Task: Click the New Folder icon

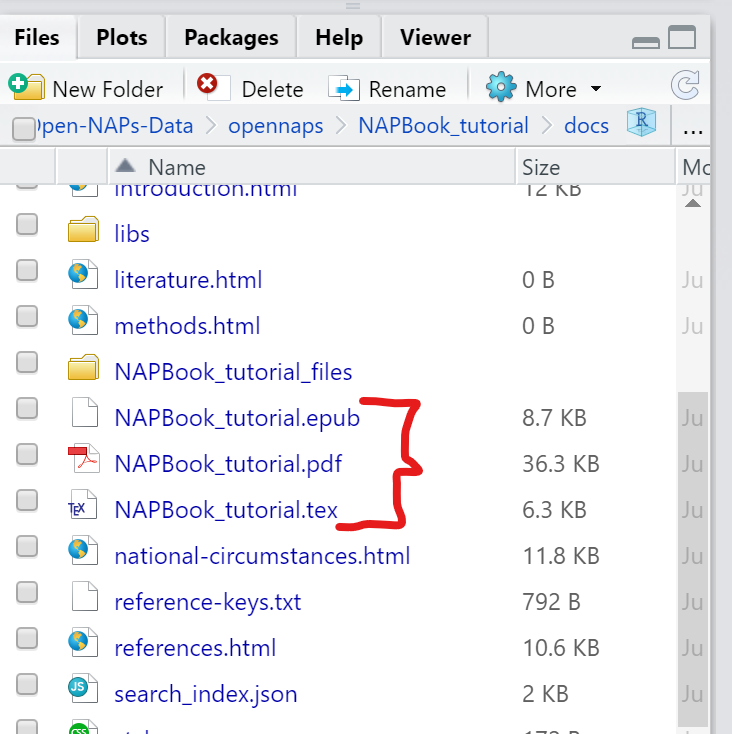Action: click(x=26, y=88)
